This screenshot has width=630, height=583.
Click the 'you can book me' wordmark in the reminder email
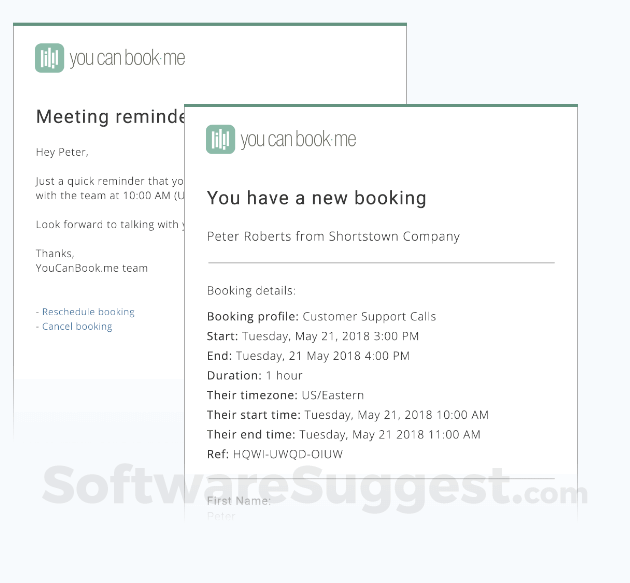coord(127,58)
